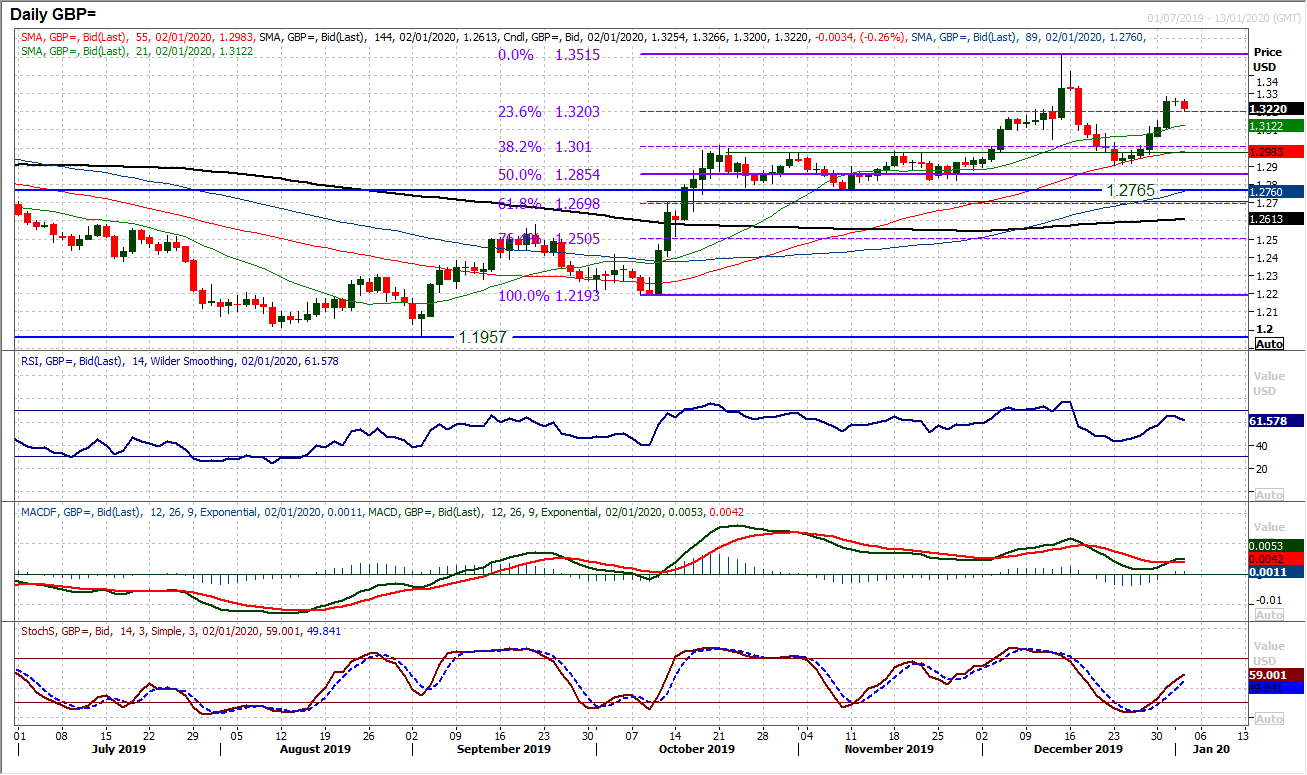This screenshot has width=1307, height=775.
Task: Select the blue 1.2760 SMA price label
Action: [x=1276, y=191]
